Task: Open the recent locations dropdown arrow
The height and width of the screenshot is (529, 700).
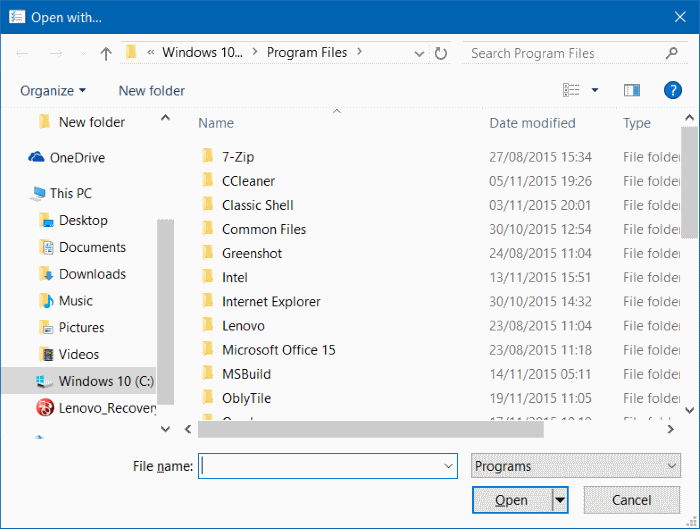Action: click(83, 54)
